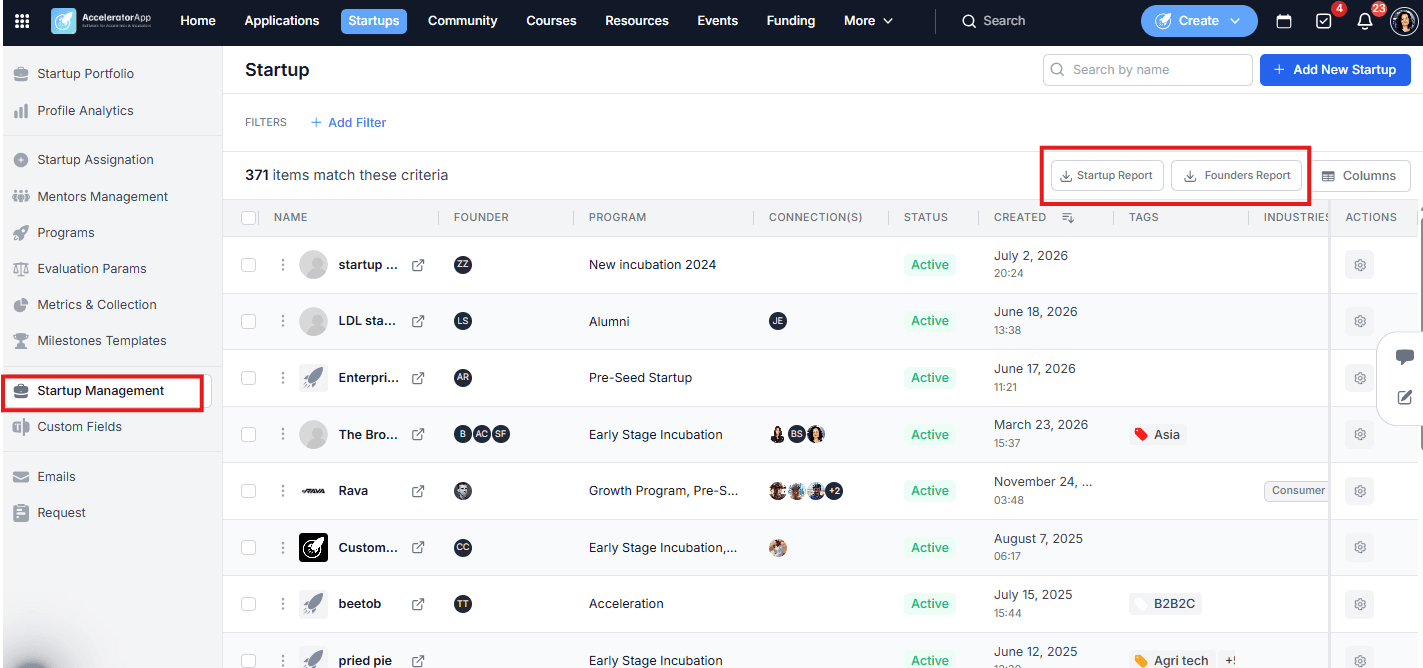Viewport: 1423px width, 668px height.
Task: Select the checkbox for Rava row
Action: click(249, 491)
